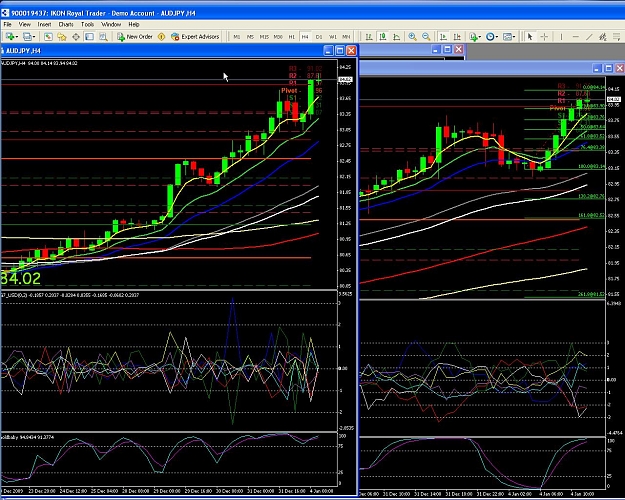
Task: Click the right chart's main candlestick area
Action: (482, 187)
